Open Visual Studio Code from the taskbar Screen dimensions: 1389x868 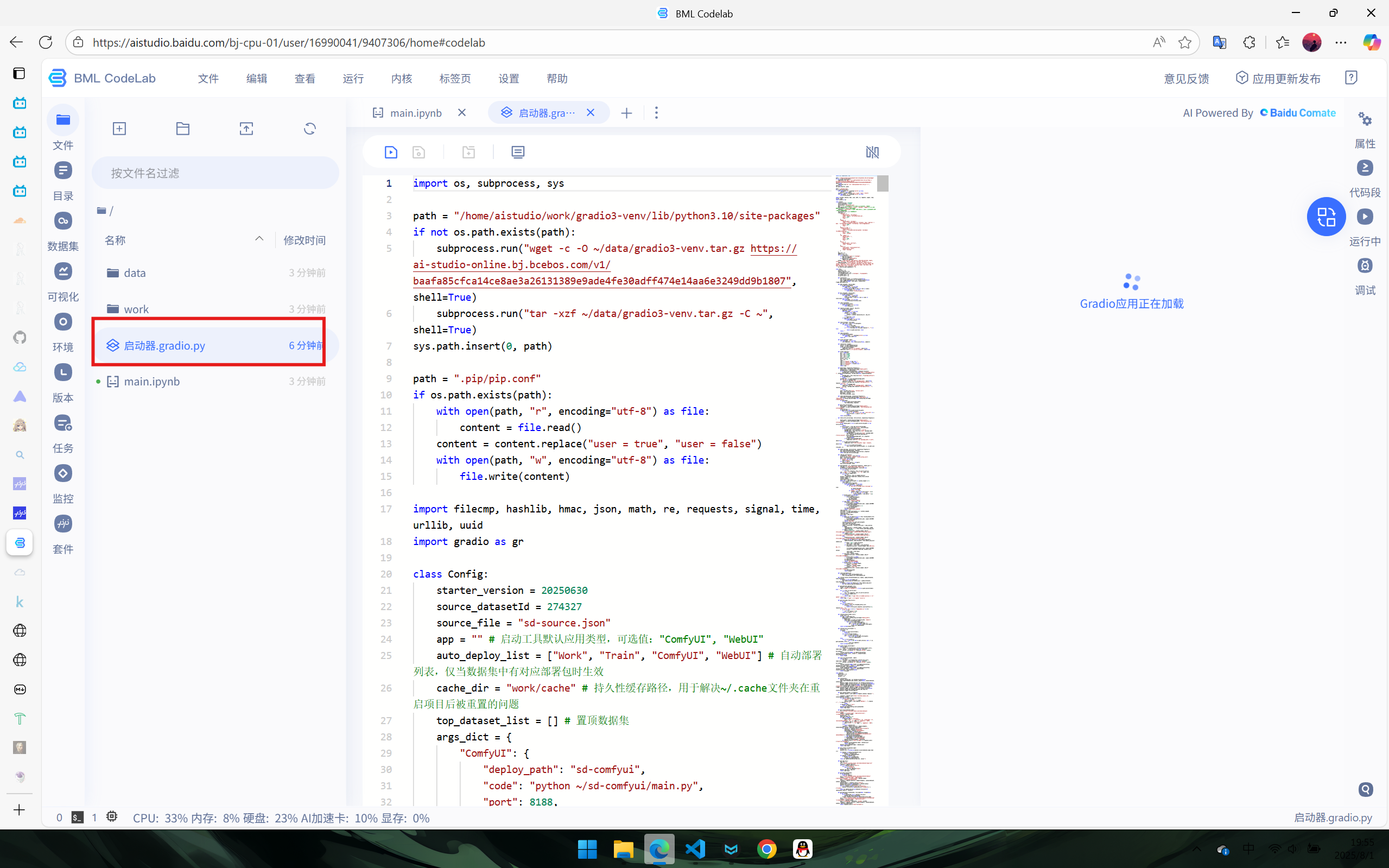(695, 848)
